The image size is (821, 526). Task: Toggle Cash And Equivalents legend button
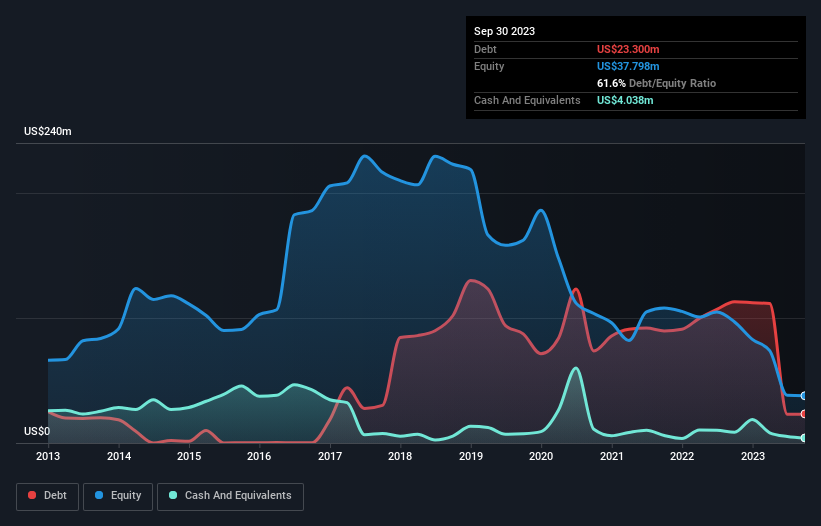coord(230,496)
